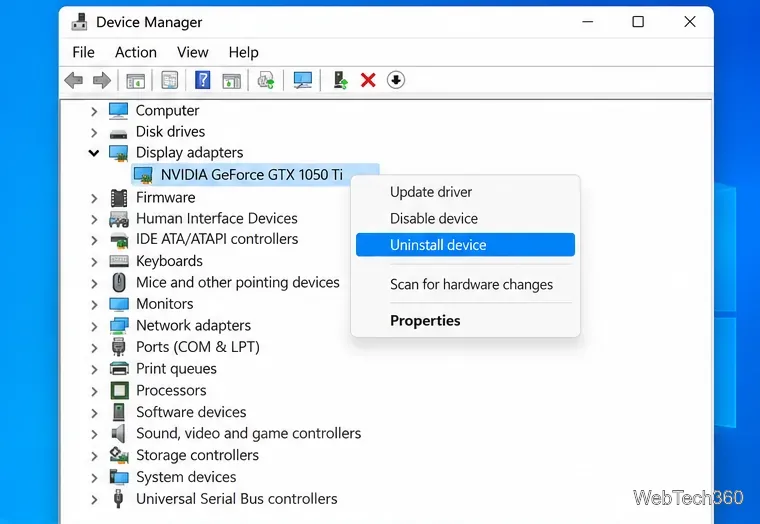The width and height of the screenshot is (760, 524).
Task: Click Show/Hide Console Tree toolbar icon
Action: (x=136, y=80)
